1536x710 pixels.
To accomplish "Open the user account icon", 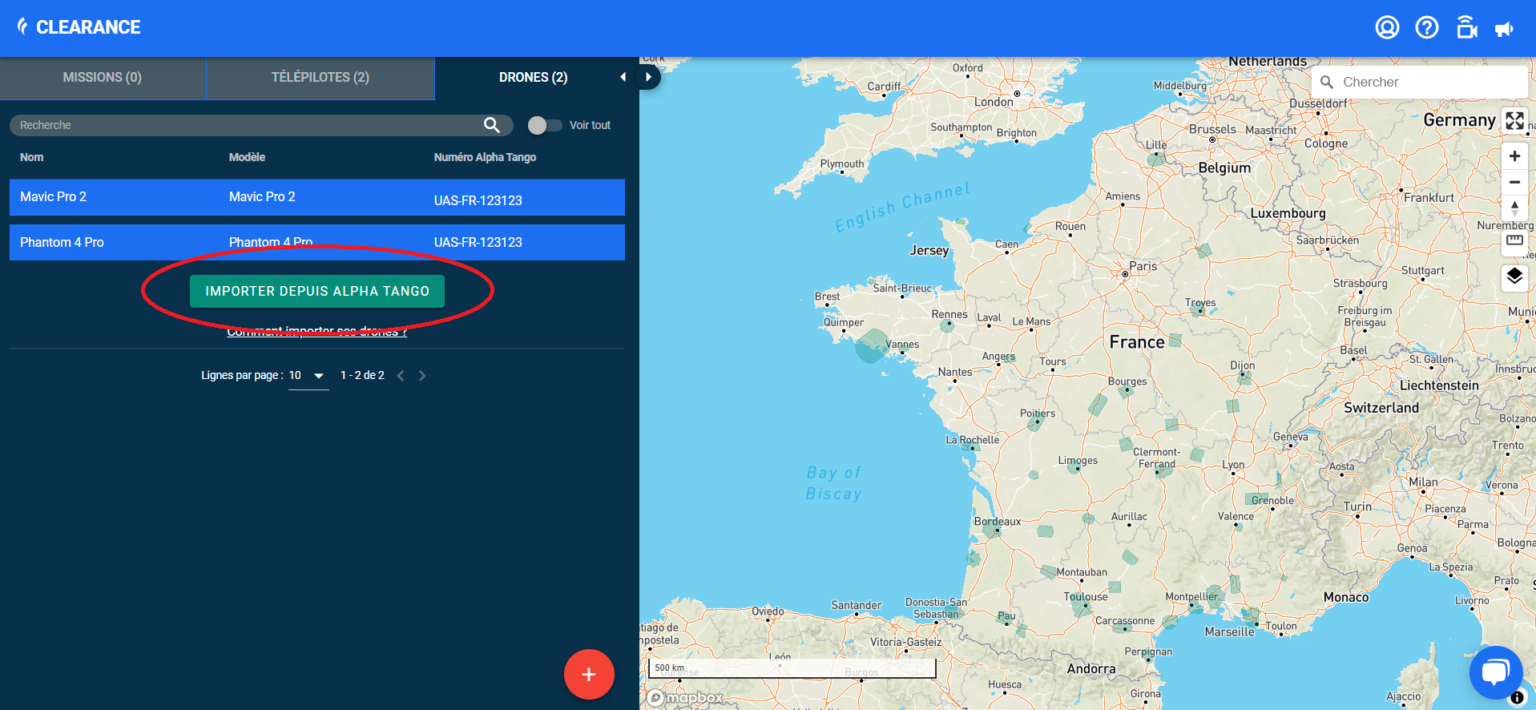I will click(x=1386, y=27).
